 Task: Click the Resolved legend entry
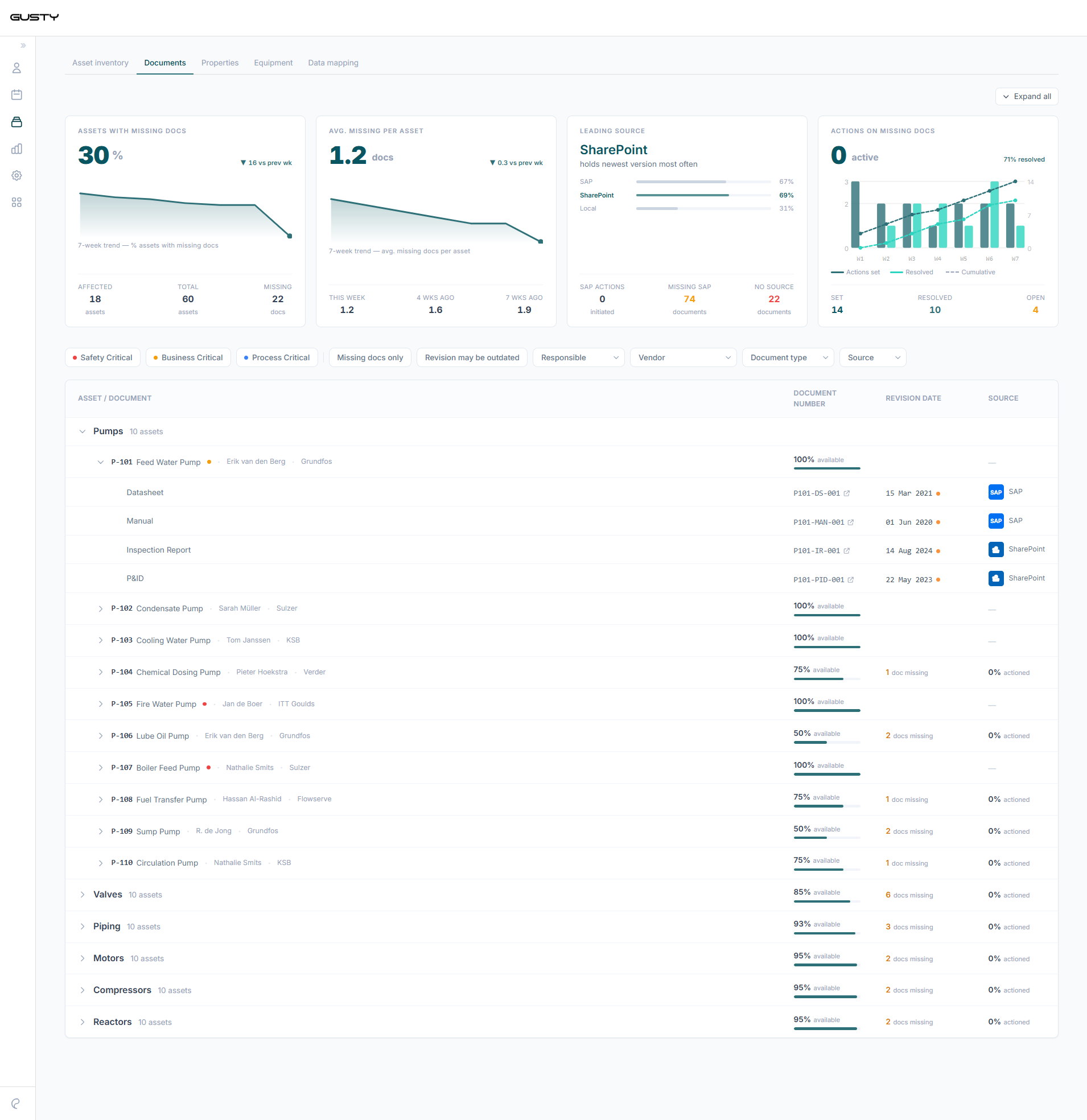point(912,273)
